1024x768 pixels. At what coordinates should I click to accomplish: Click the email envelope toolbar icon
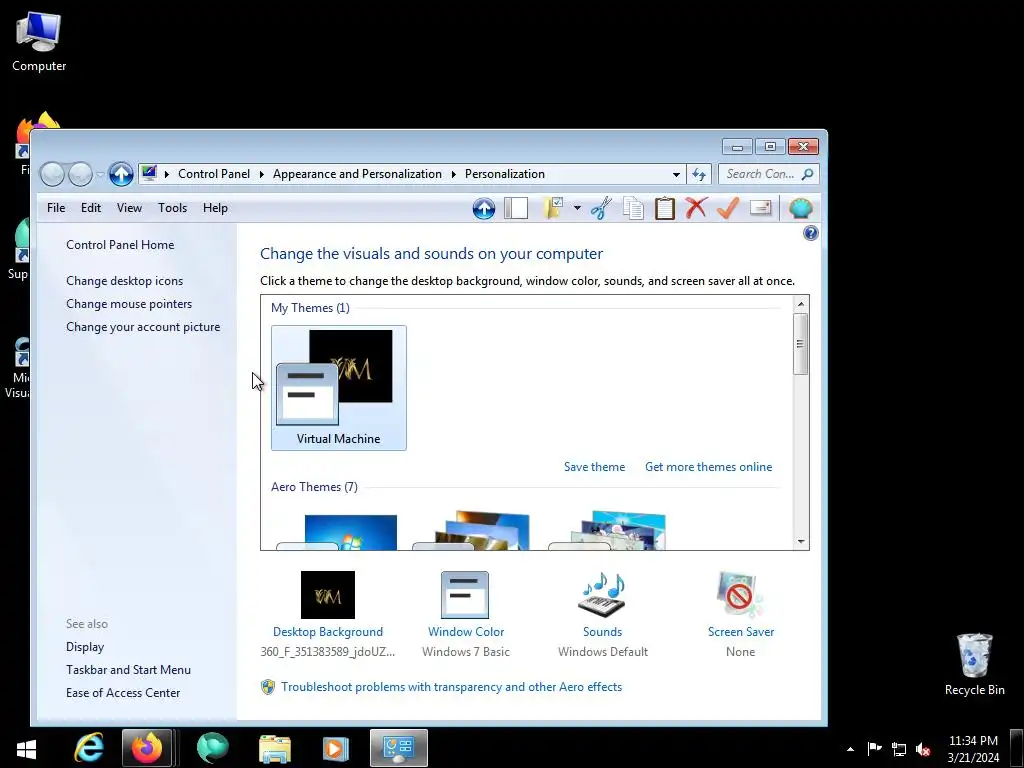[x=761, y=208]
